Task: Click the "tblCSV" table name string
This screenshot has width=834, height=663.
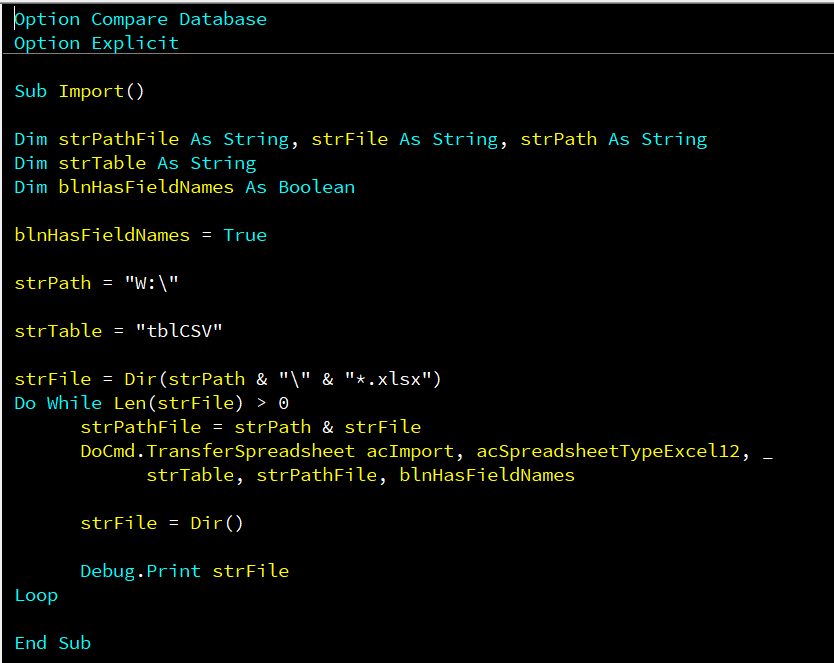Action: pos(179,331)
